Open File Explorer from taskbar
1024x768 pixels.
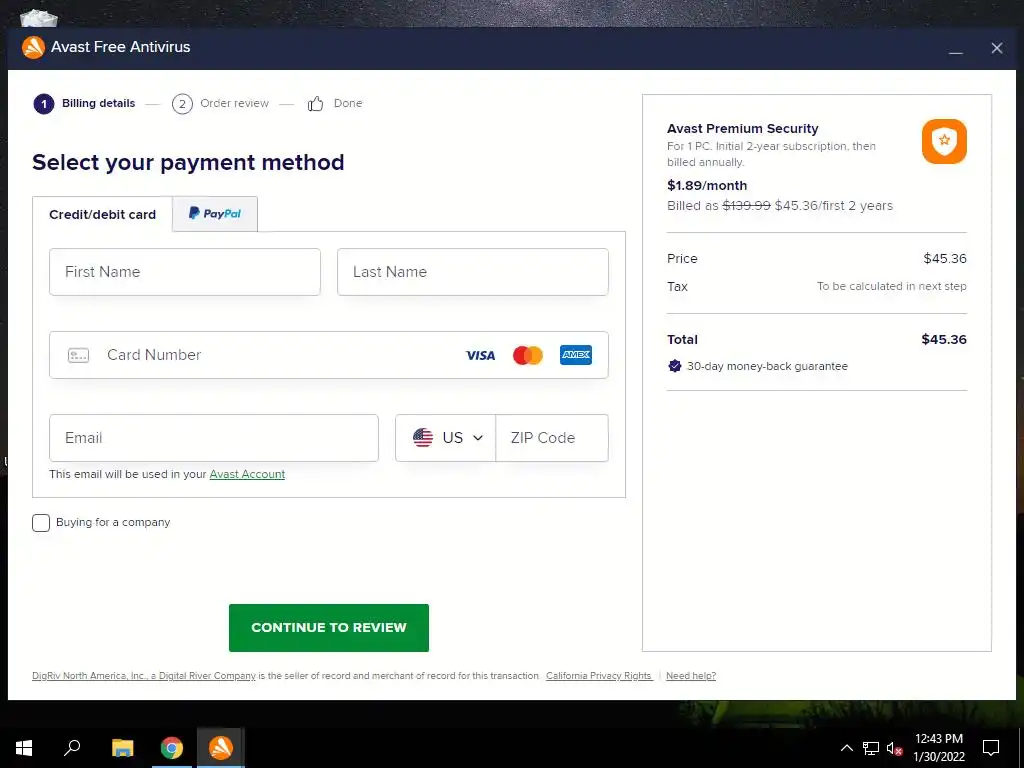coord(122,748)
